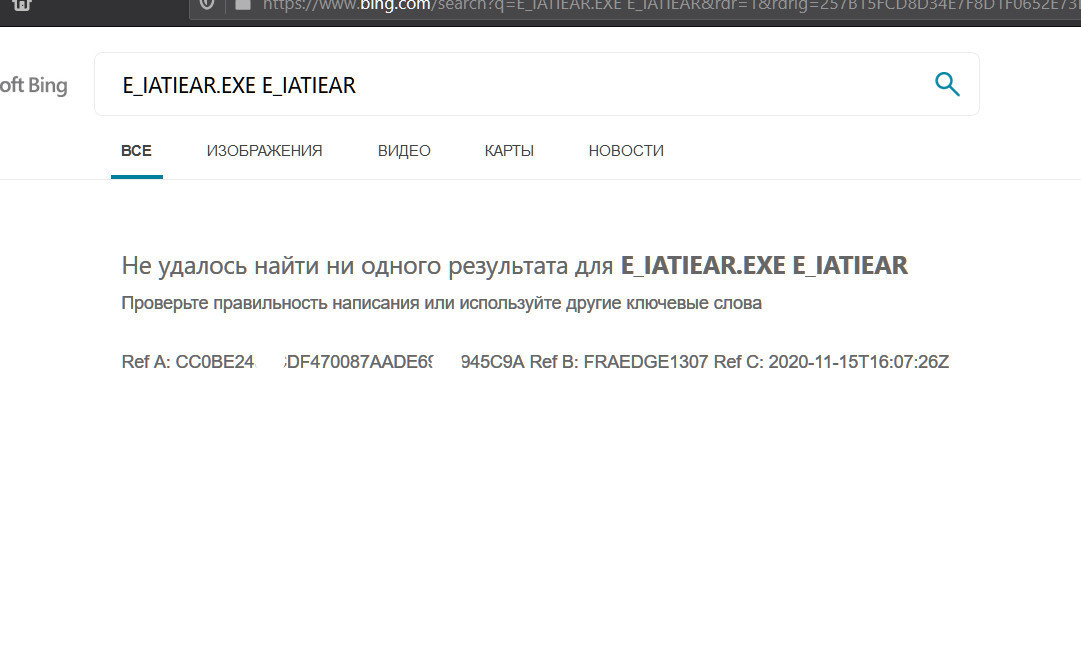Switch to the ИЗОБРАЖЕНИЯ tab

[x=264, y=151]
